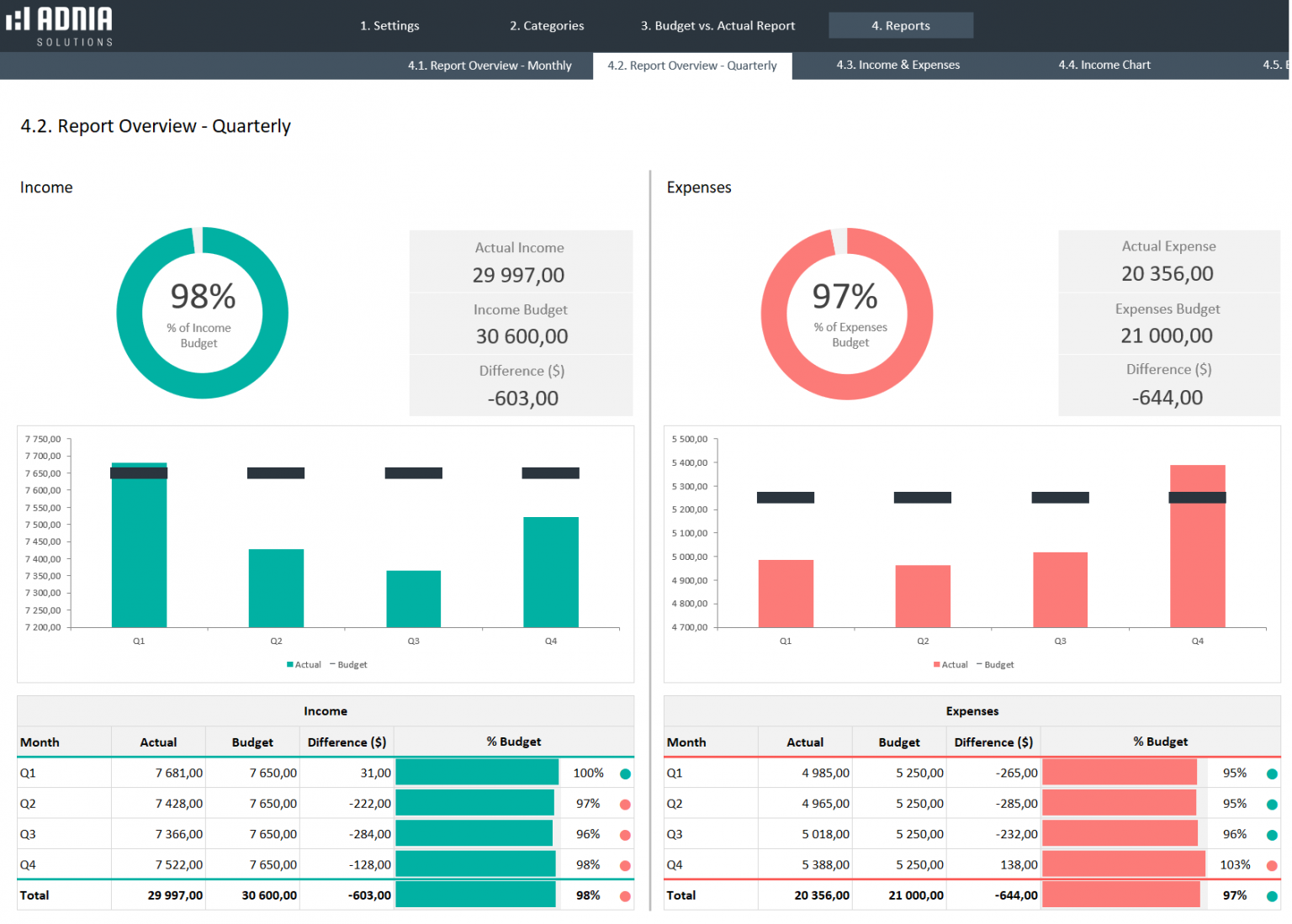Select the Budget legend marker under the income chart
1292x924 pixels.
[x=335, y=664]
